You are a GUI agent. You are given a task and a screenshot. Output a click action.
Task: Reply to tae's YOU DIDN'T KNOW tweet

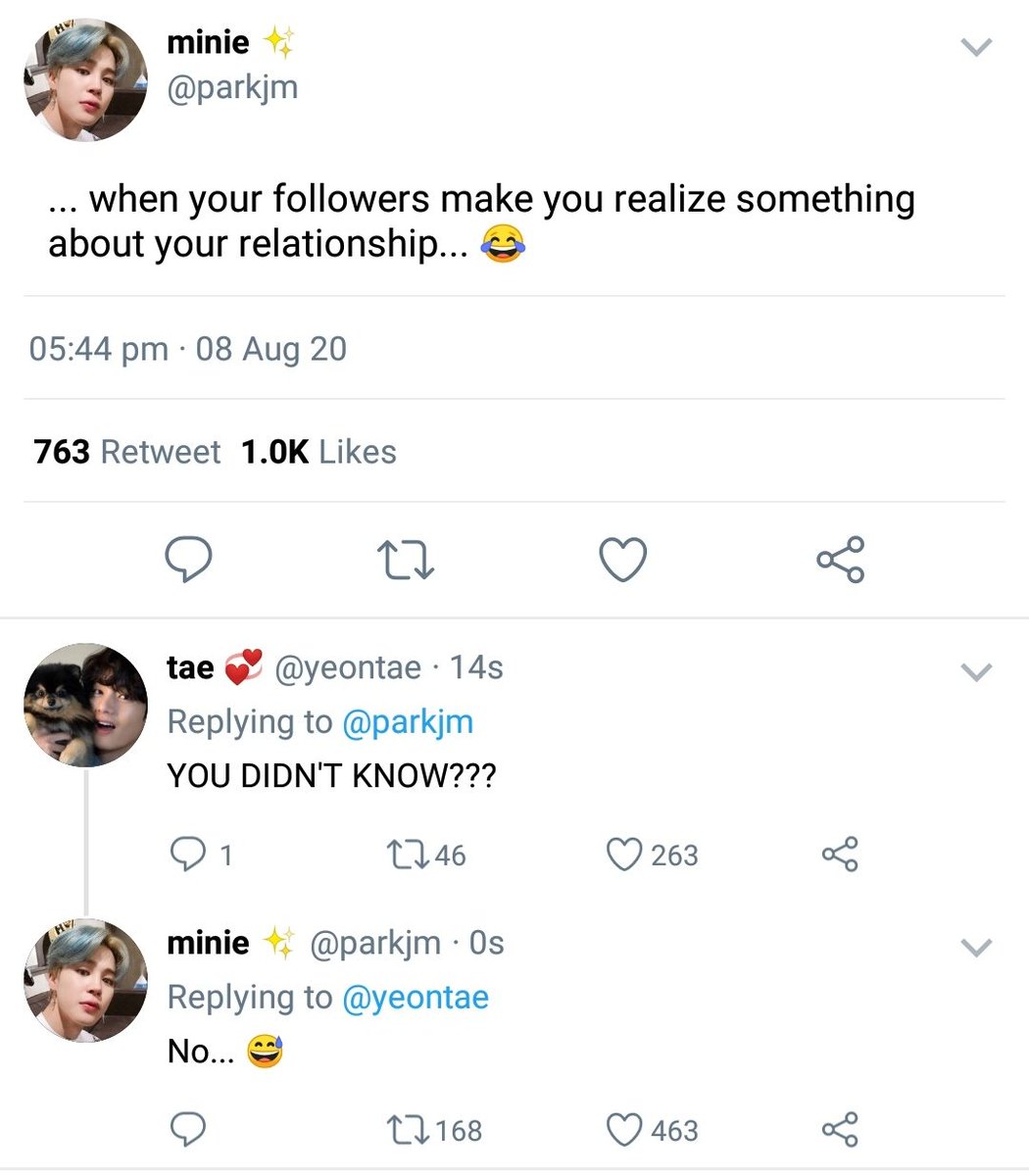(200, 855)
